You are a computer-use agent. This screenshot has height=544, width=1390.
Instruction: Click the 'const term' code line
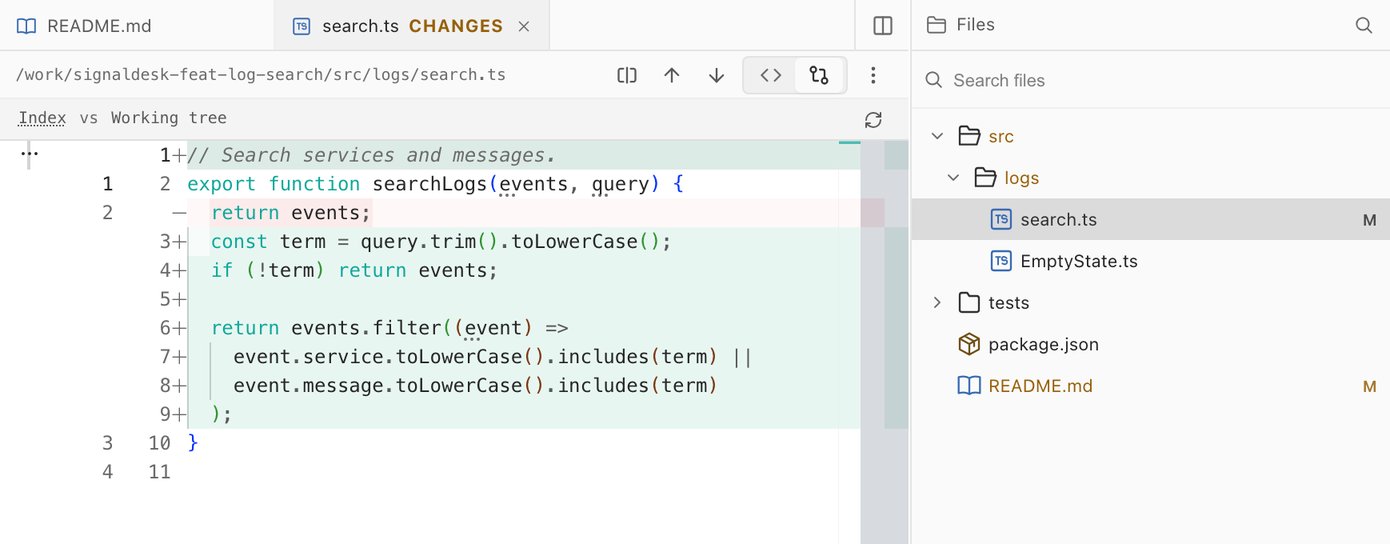click(441, 242)
